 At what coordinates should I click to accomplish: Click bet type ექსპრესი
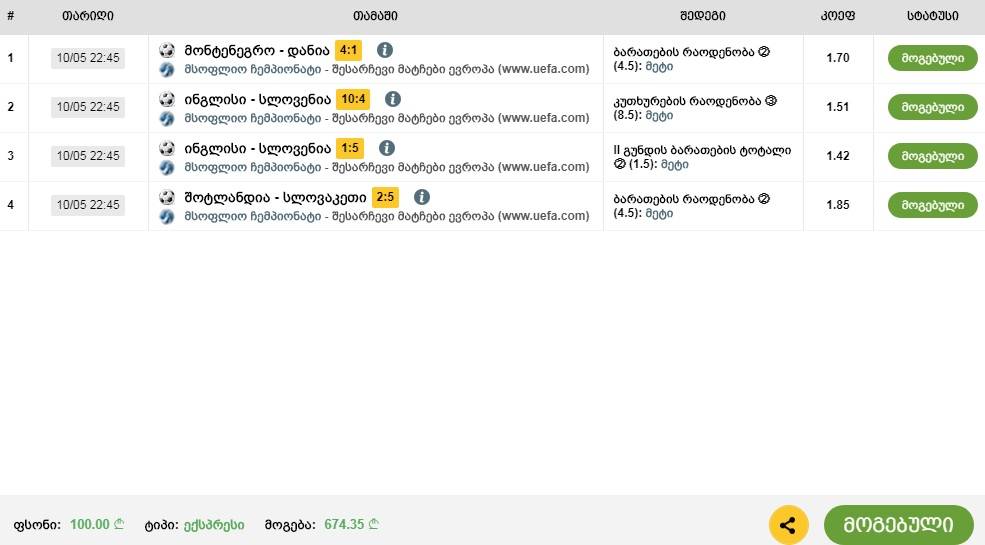(x=214, y=525)
